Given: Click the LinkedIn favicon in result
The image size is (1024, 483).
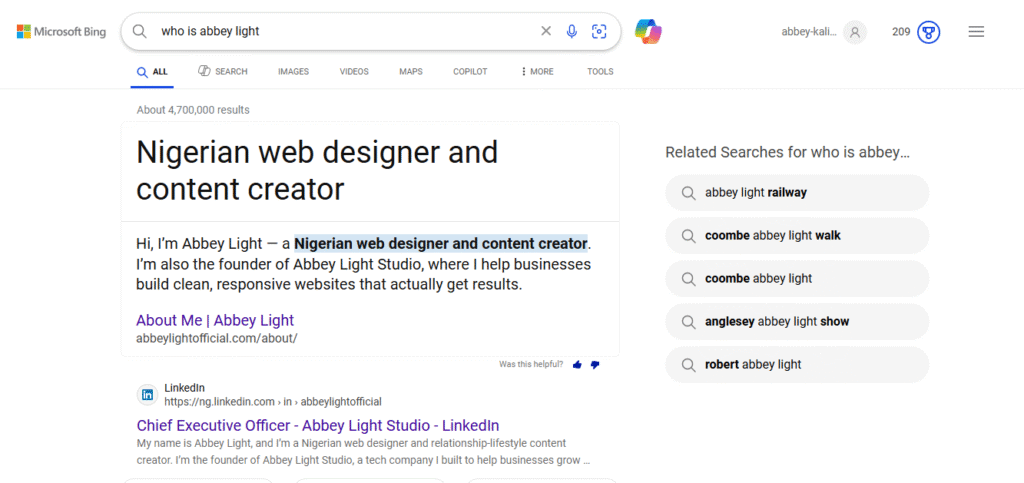Looking at the screenshot, I should pyautogui.click(x=148, y=395).
